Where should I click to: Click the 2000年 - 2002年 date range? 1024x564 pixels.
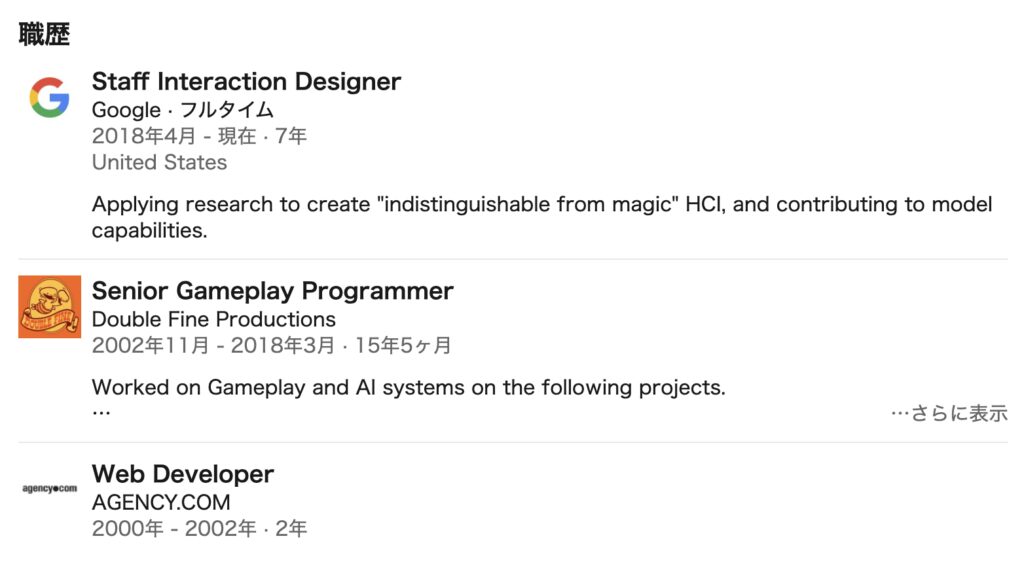pyautogui.click(x=174, y=529)
